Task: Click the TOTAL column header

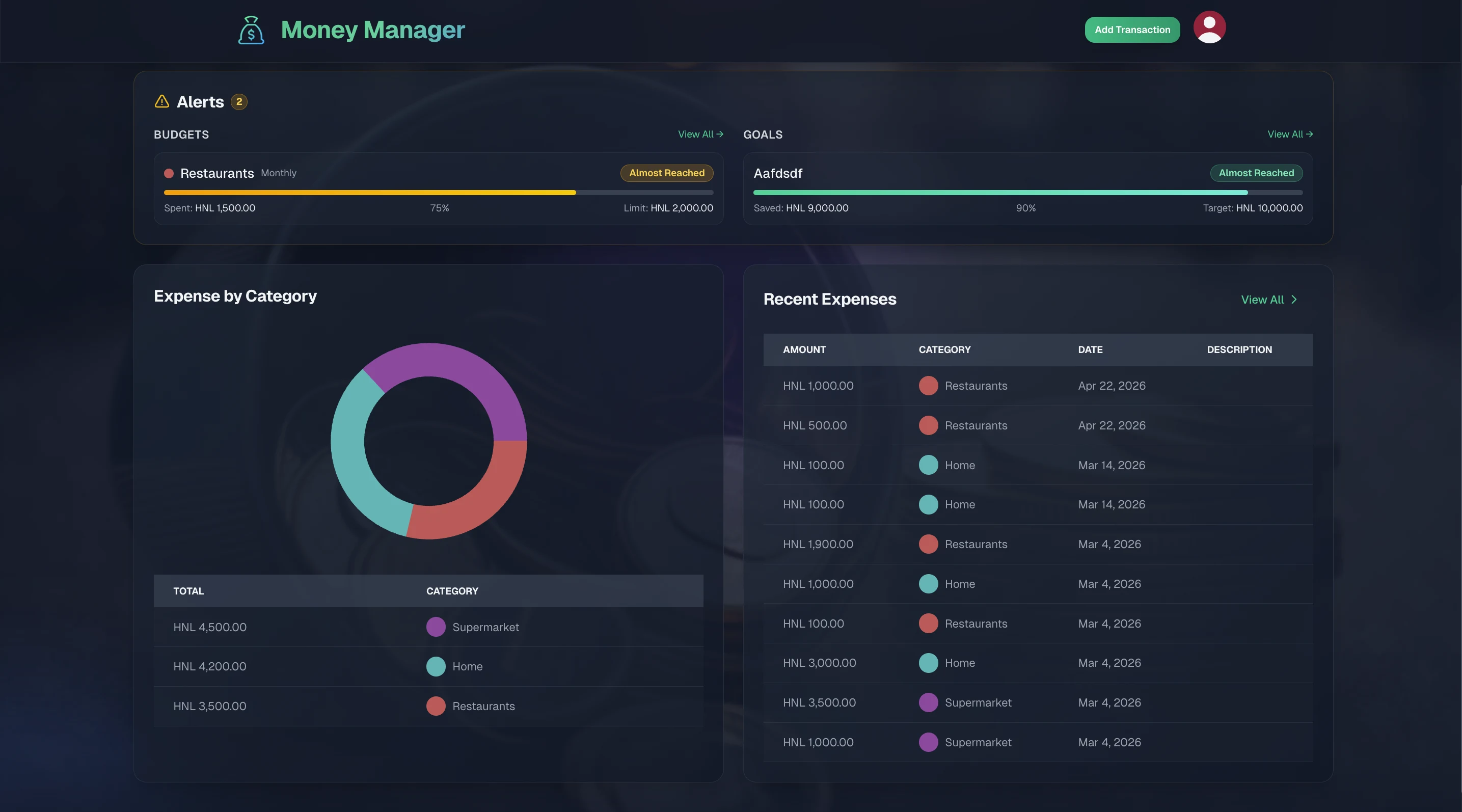Action: (188, 591)
